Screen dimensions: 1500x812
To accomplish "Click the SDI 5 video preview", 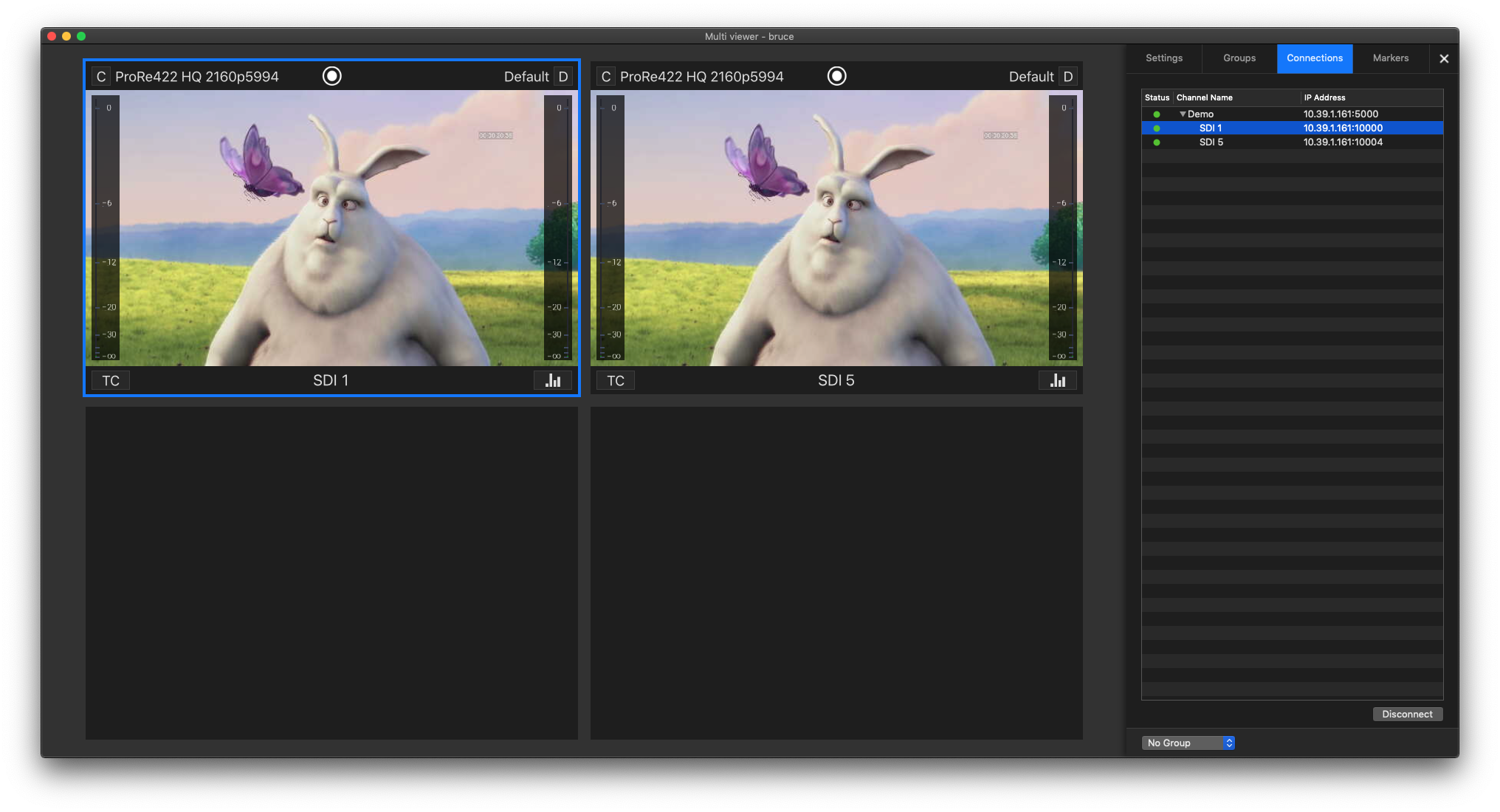I will [x=836, y=228].
